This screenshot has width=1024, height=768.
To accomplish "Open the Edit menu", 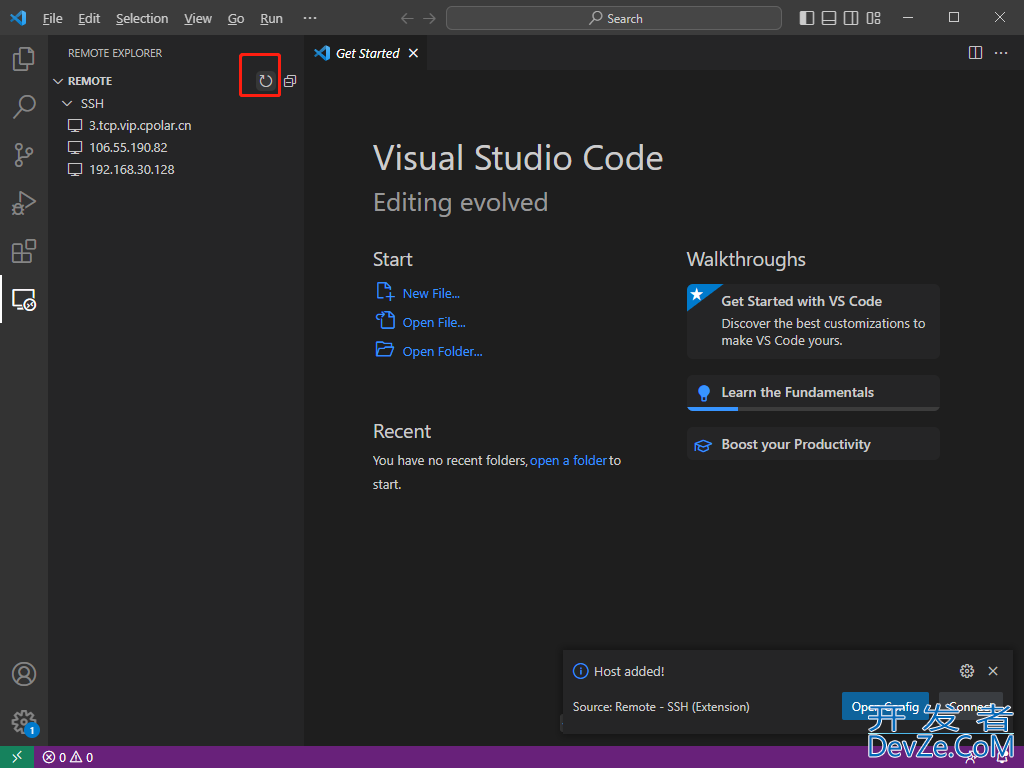I will (x=89, y=18).
